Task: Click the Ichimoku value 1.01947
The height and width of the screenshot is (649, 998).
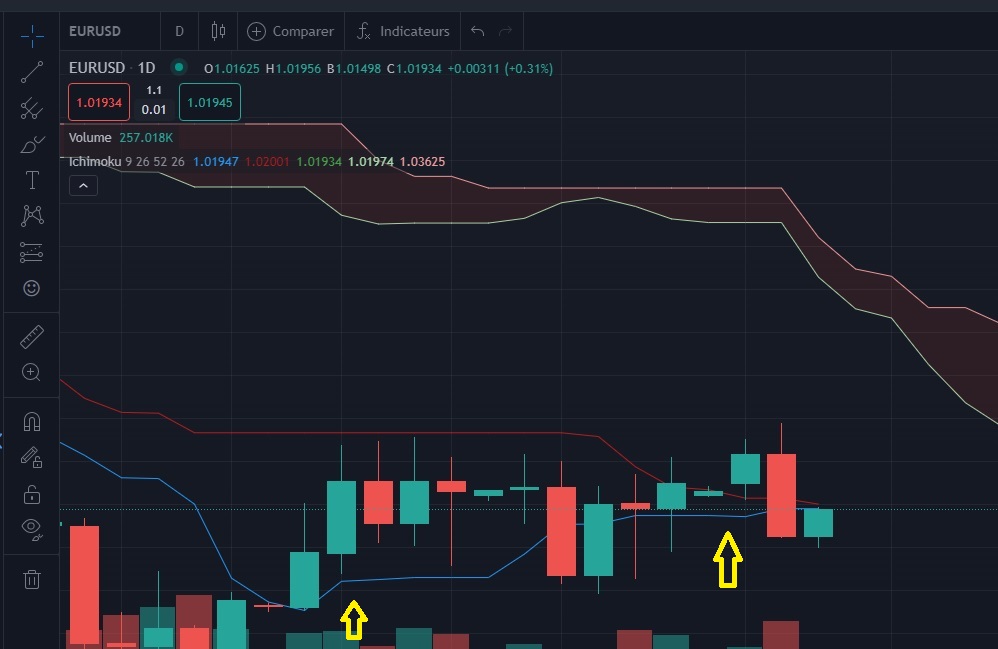Action: pyautogui.click(x=216, y=162)
